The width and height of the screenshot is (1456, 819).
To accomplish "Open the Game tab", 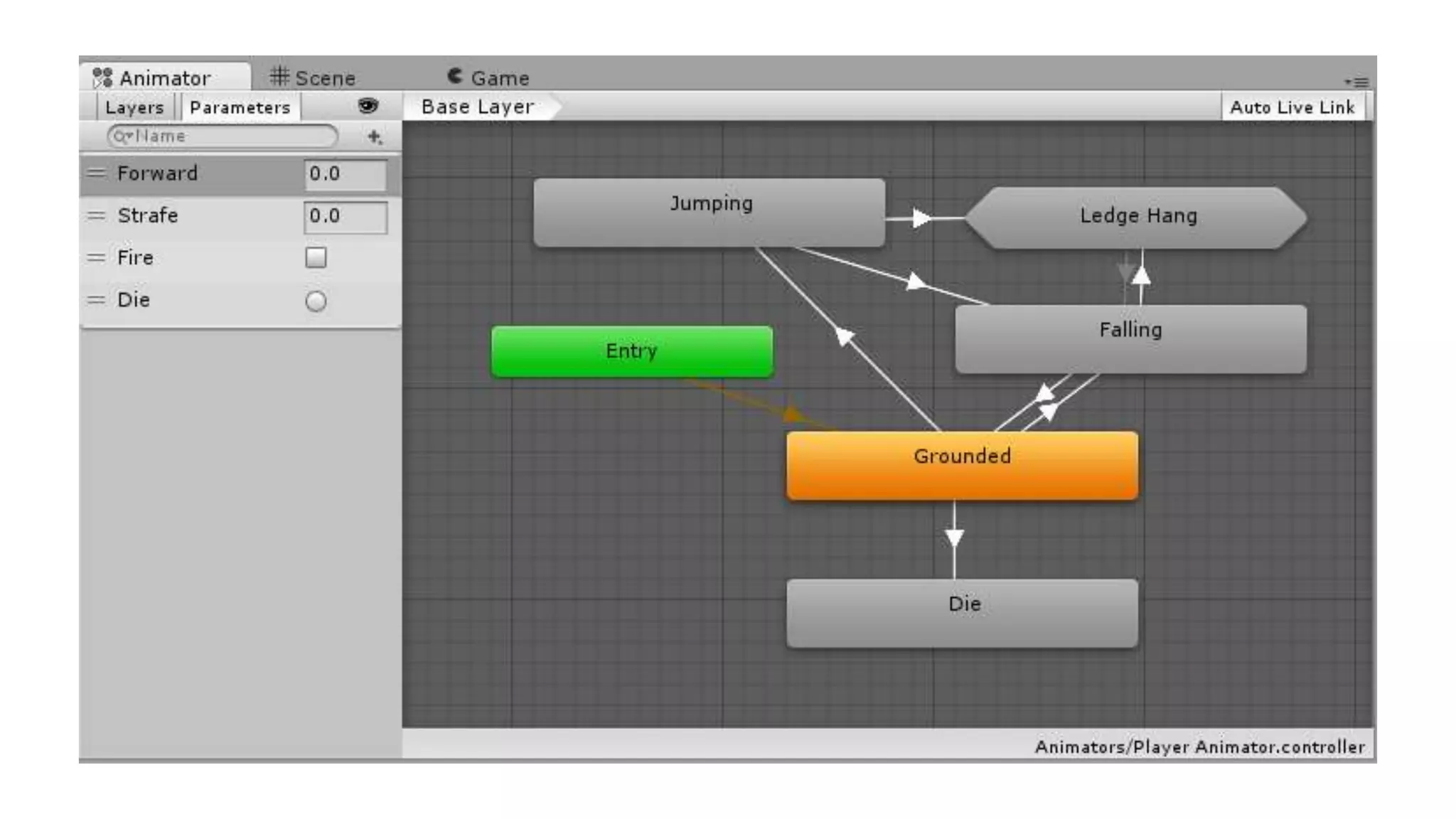I will [488, 77].
